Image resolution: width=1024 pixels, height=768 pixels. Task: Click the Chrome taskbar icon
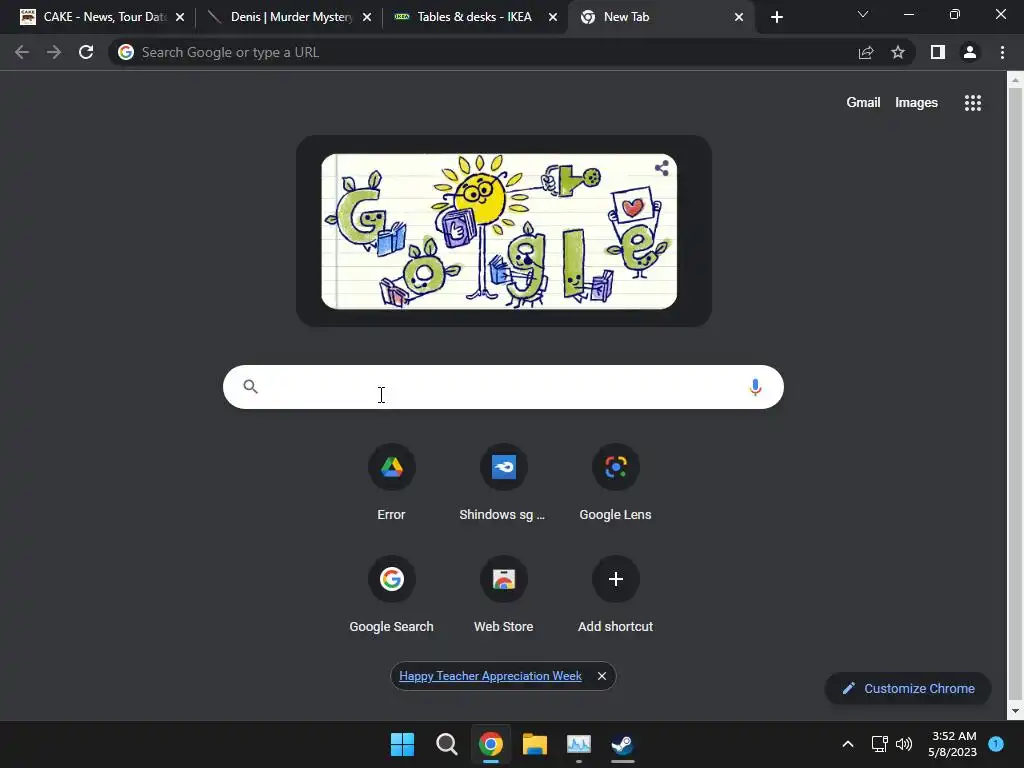pos(490,744)
